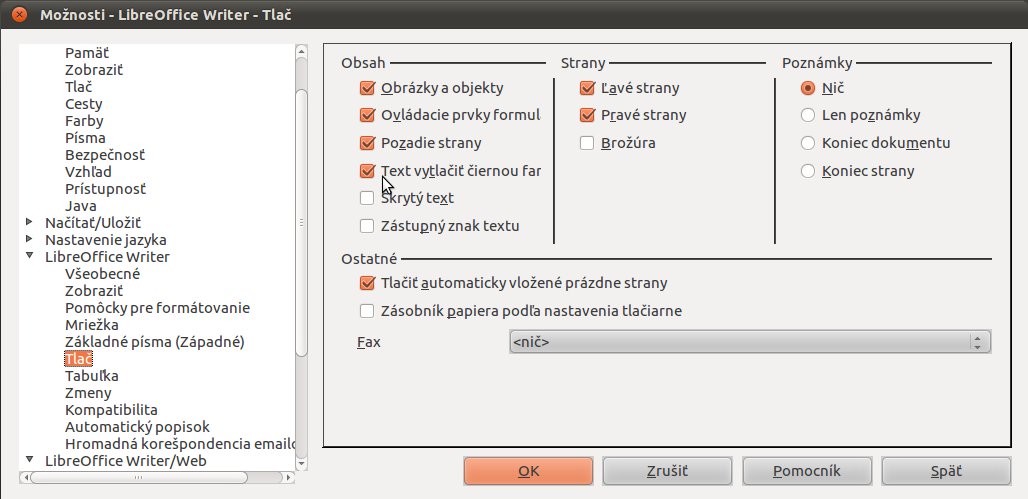The image size is (1028, 499).
Task: Click the tree's vertical scrollbar down arrow
Action: (302, 463)
